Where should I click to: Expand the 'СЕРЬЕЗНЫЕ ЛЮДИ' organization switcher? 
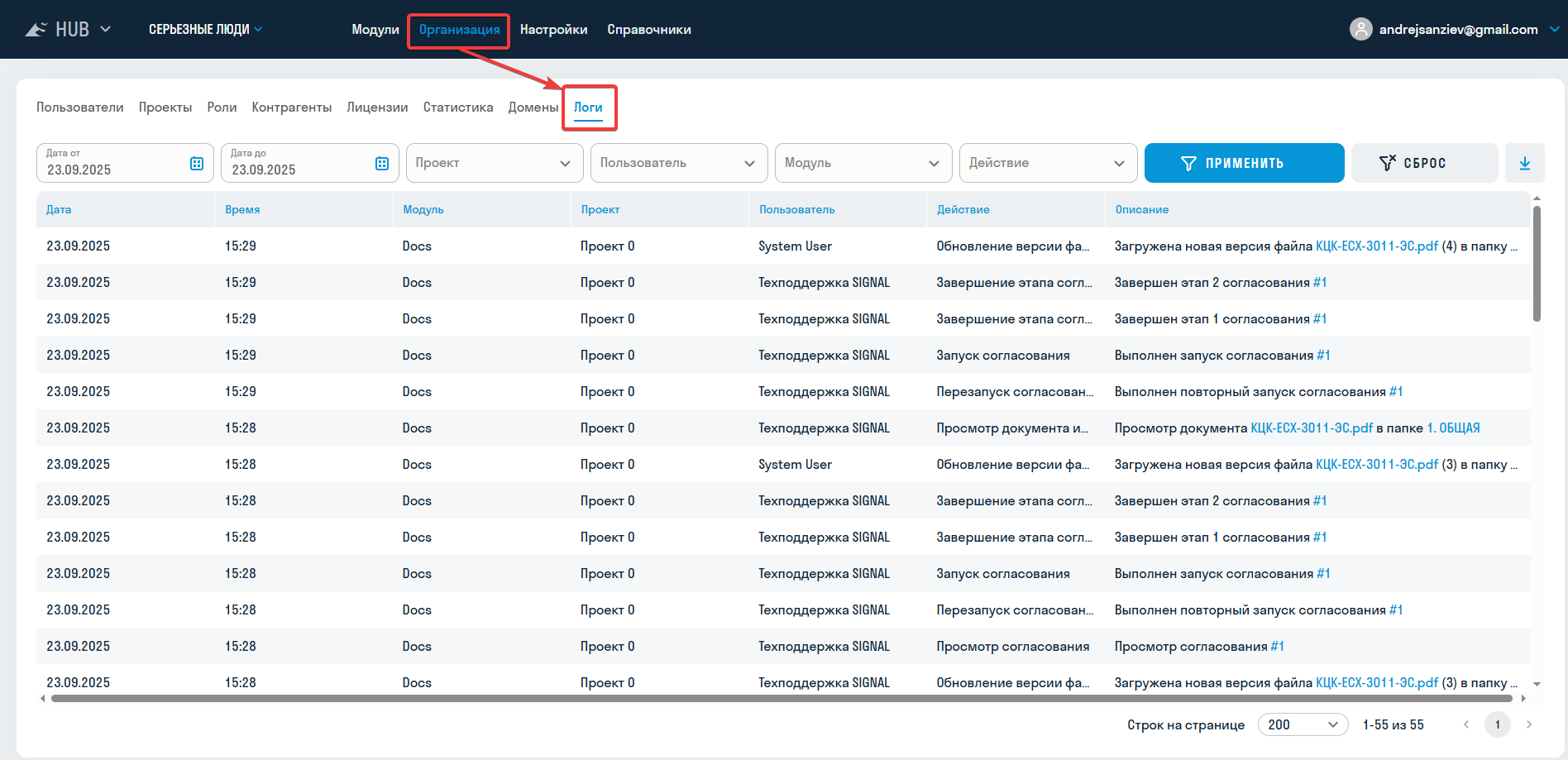205,30
